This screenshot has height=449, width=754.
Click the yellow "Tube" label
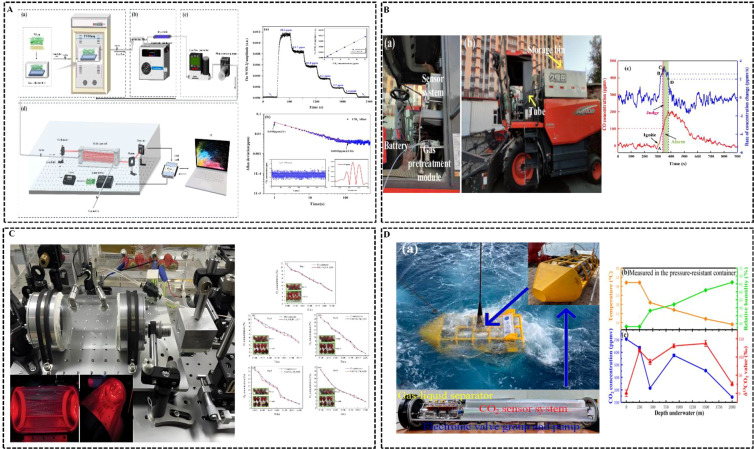coord(536,111)
